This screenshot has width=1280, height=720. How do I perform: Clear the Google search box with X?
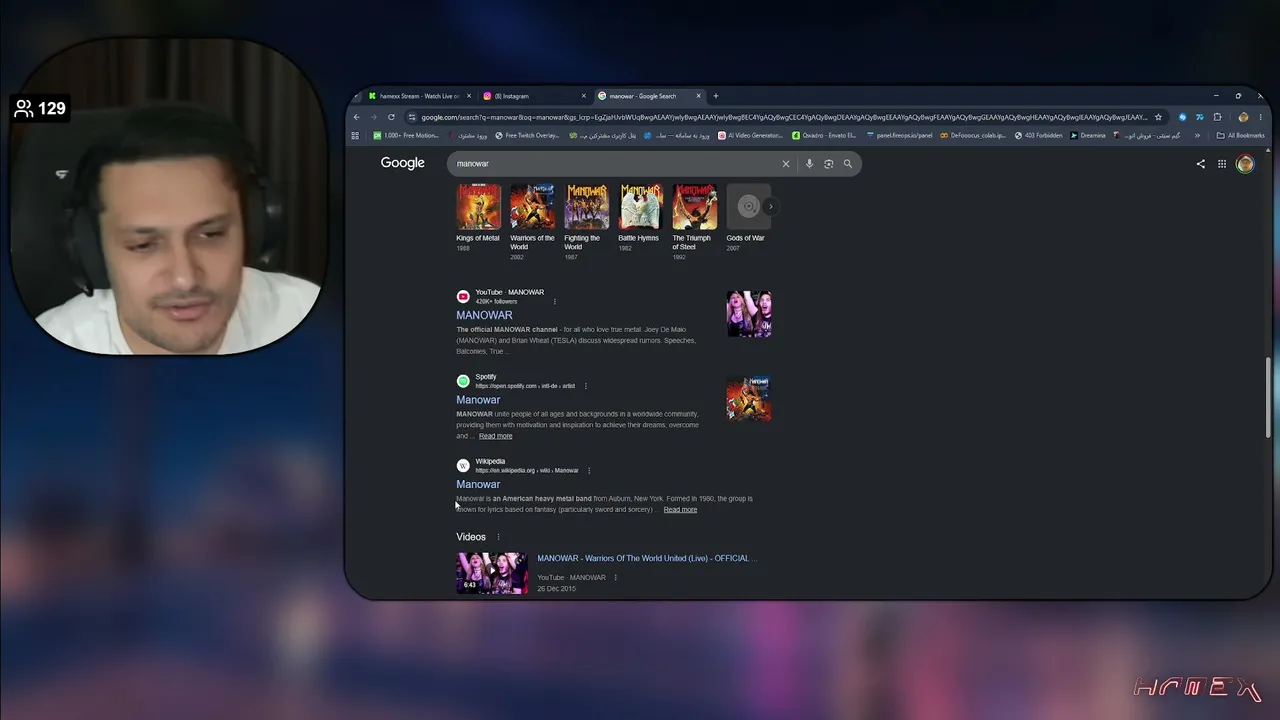(786, 164)
